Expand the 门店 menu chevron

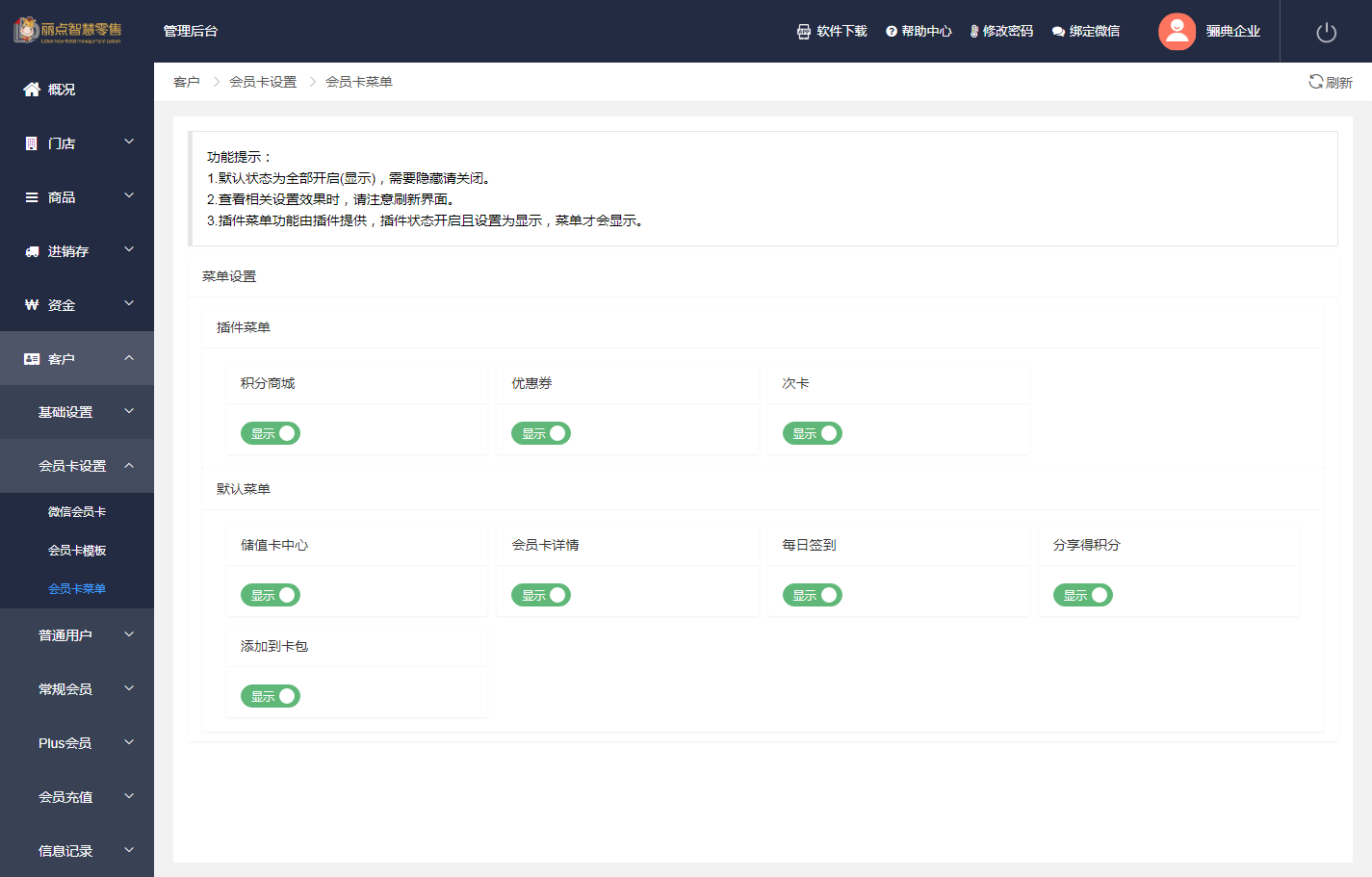pyautogui.click(x=129, y=142)
